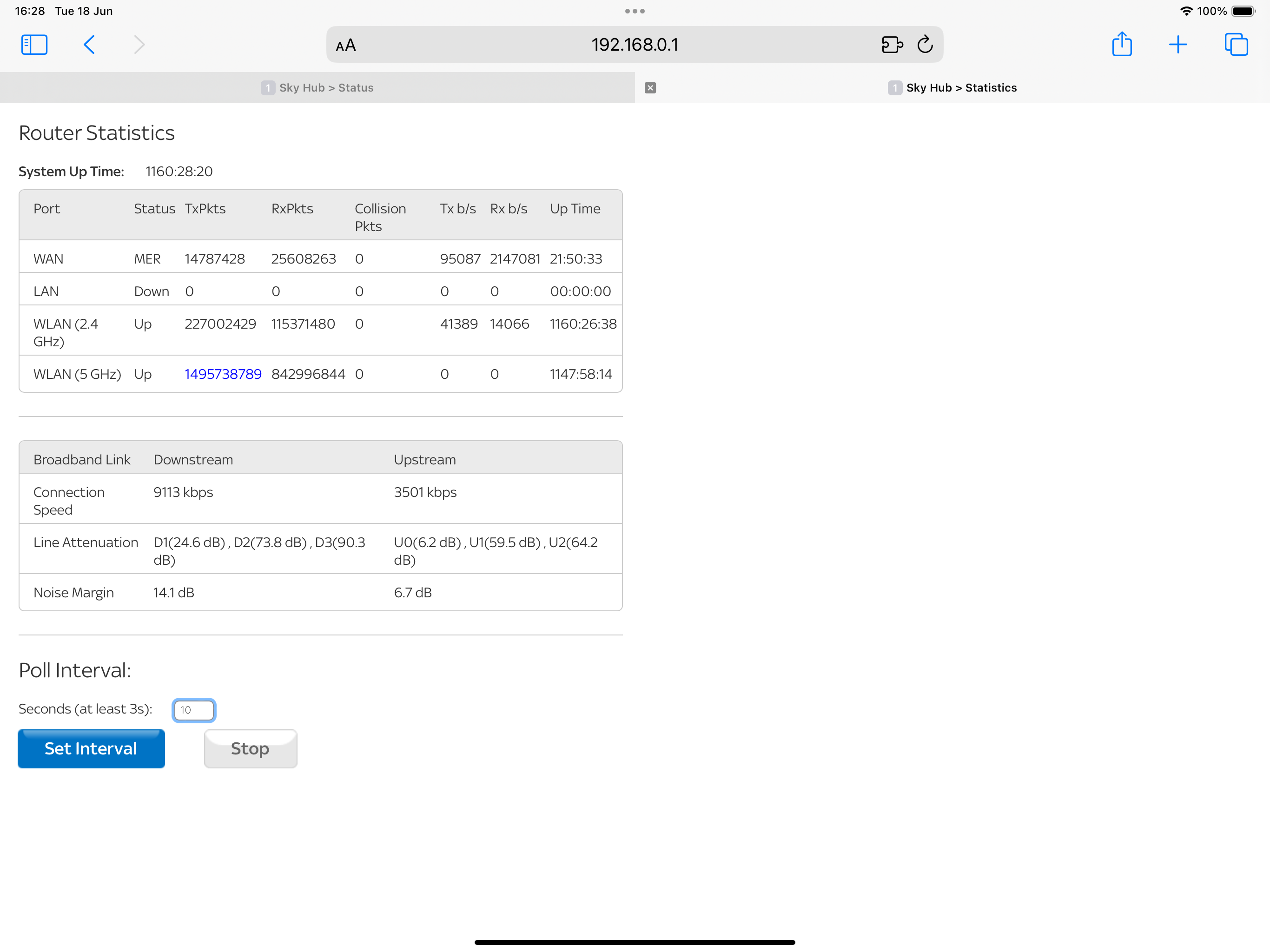Switch to Sky Hub > Status tab
This screenshot has width=1270, height=952.
click(x=317, y=88)
